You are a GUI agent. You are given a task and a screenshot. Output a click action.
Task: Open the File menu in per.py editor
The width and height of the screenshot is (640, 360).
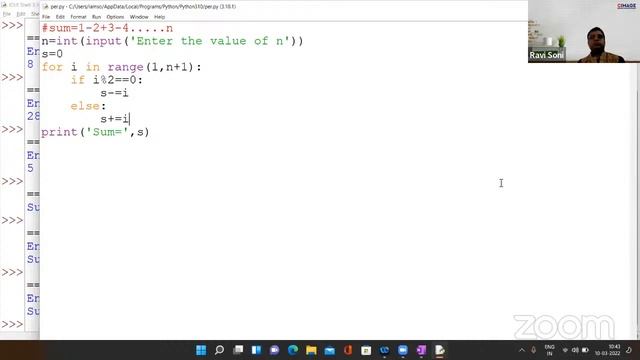click(46, 17)
